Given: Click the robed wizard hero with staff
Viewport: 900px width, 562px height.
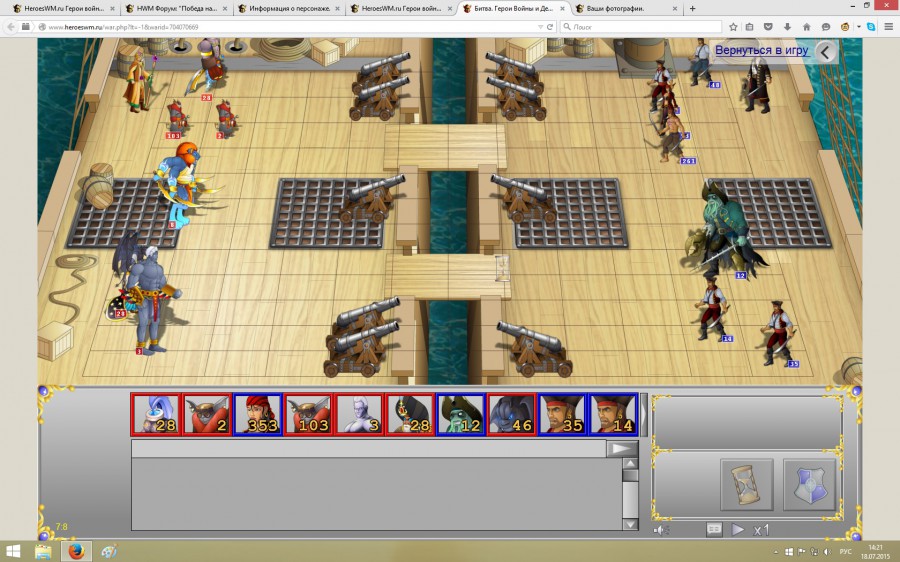Looking at the screenshot, I should [138, 80].
